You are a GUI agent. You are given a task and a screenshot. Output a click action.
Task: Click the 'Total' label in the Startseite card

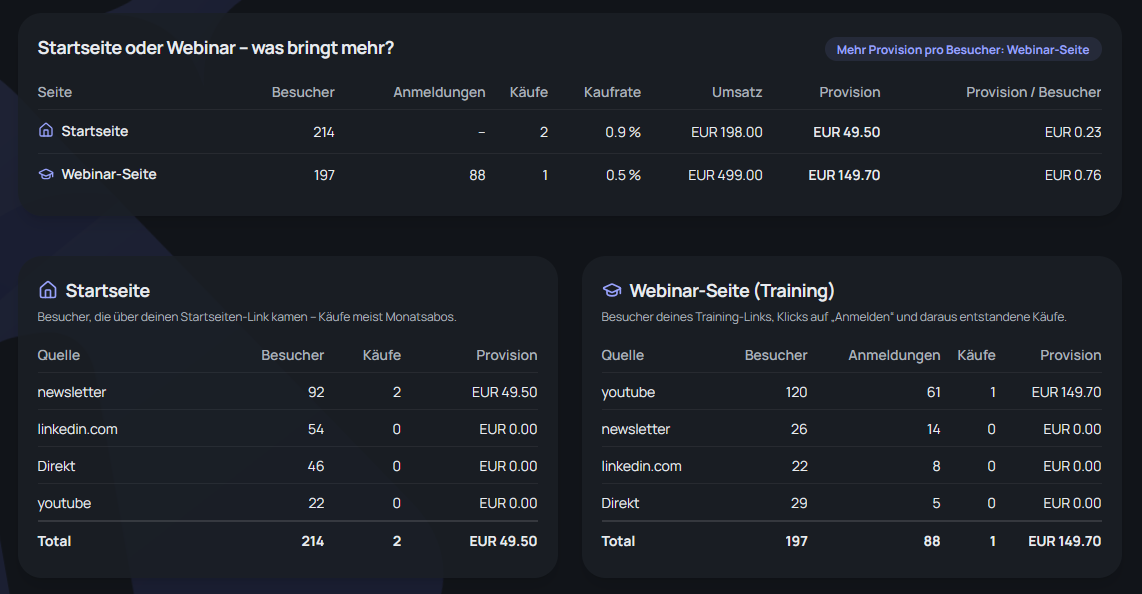click(55, 542)
